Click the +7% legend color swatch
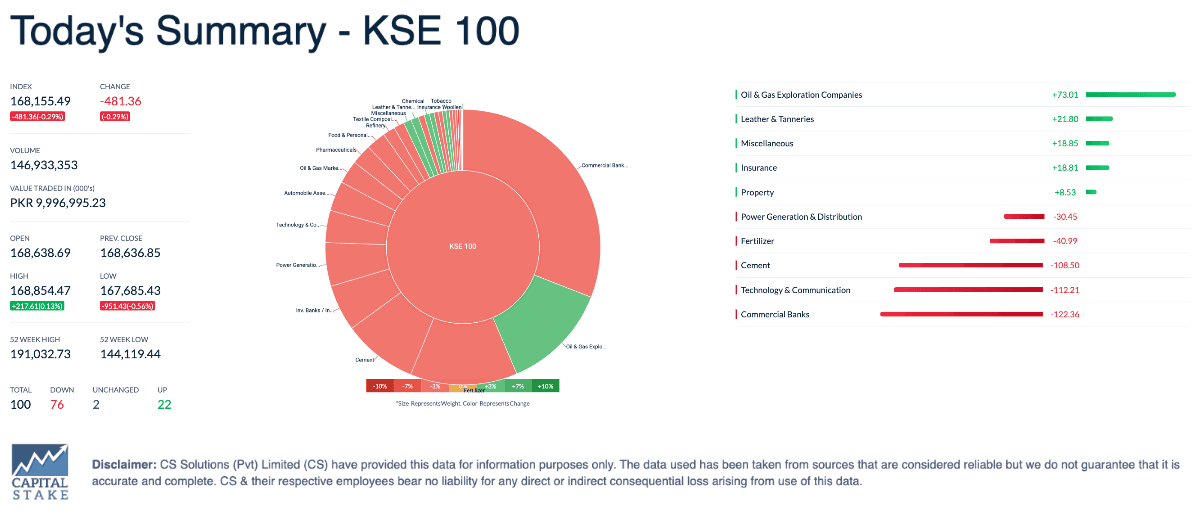The image size is (1200, 517). (517, 386)
